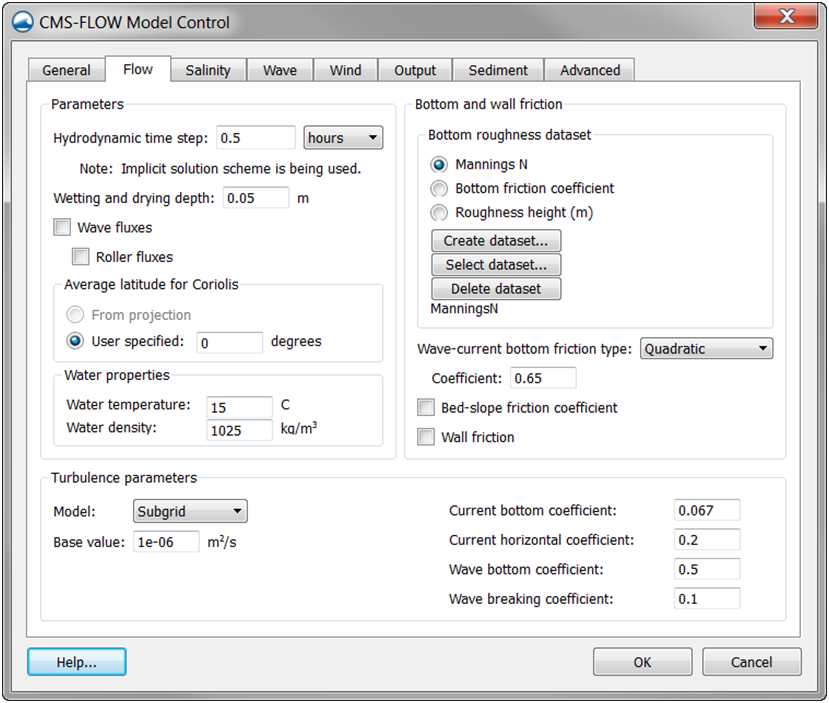Click the Water temperature input field
This screenshot has width=829, height=703.
[239, 407]
